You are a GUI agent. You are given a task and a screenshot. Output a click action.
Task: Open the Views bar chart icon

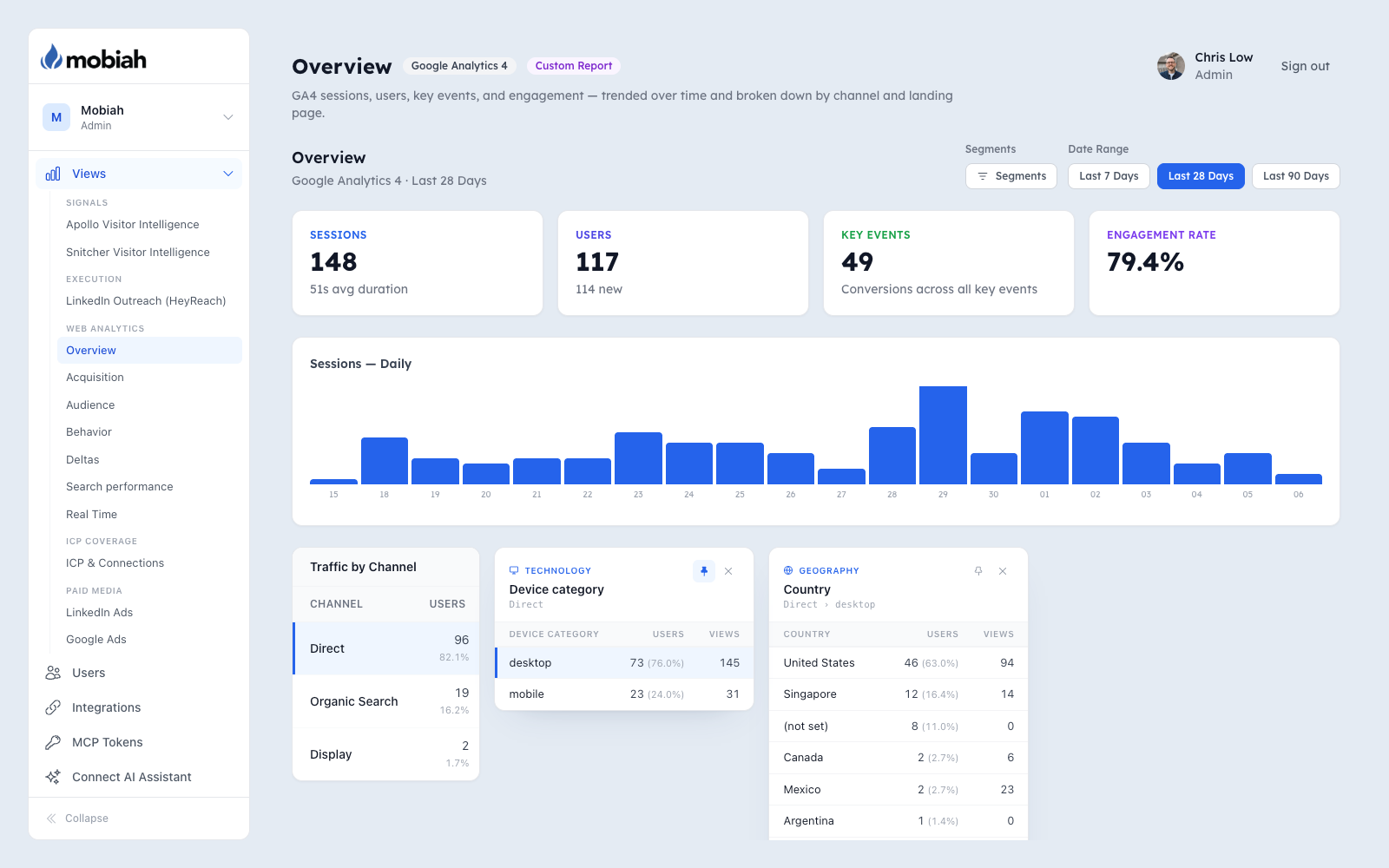53,174
